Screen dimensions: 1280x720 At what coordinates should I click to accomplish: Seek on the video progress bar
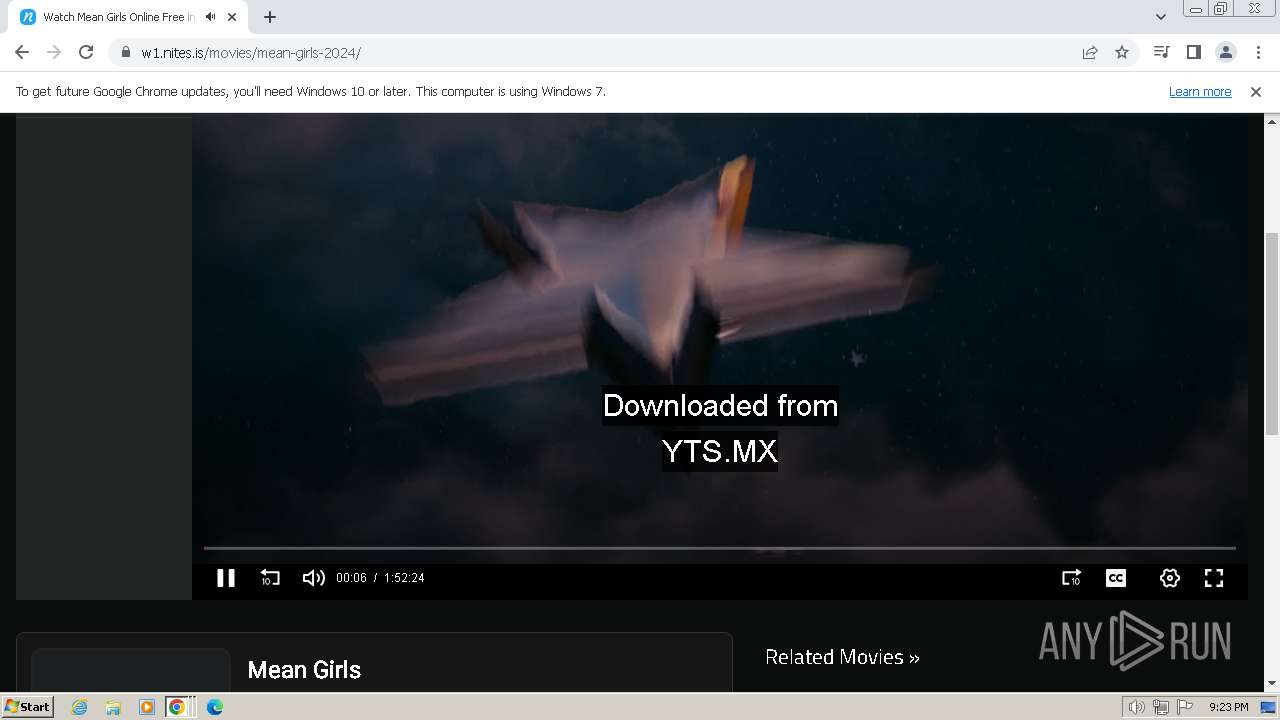click(720, 548)
